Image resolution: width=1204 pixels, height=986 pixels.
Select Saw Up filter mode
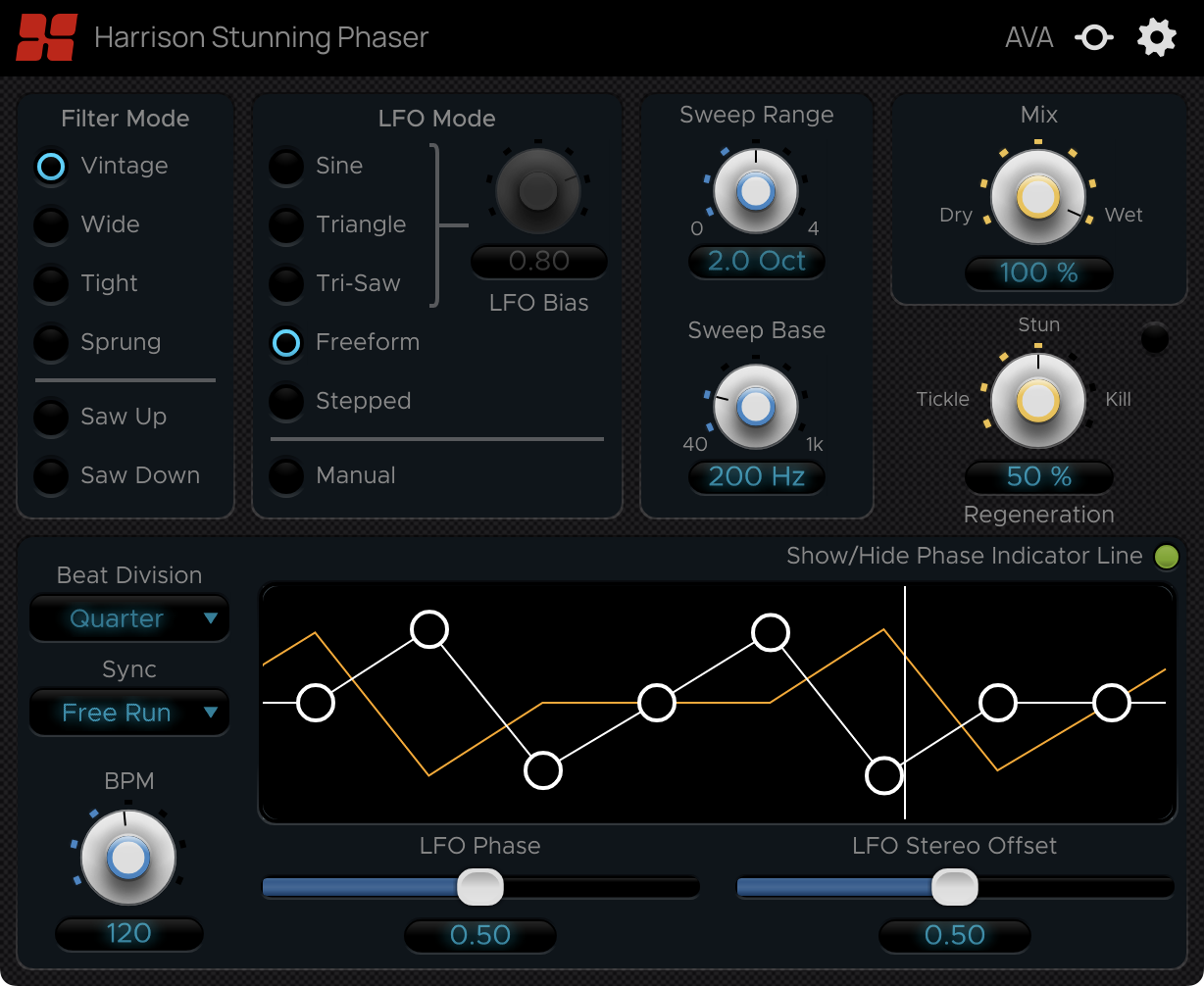(x=51, y=418)
